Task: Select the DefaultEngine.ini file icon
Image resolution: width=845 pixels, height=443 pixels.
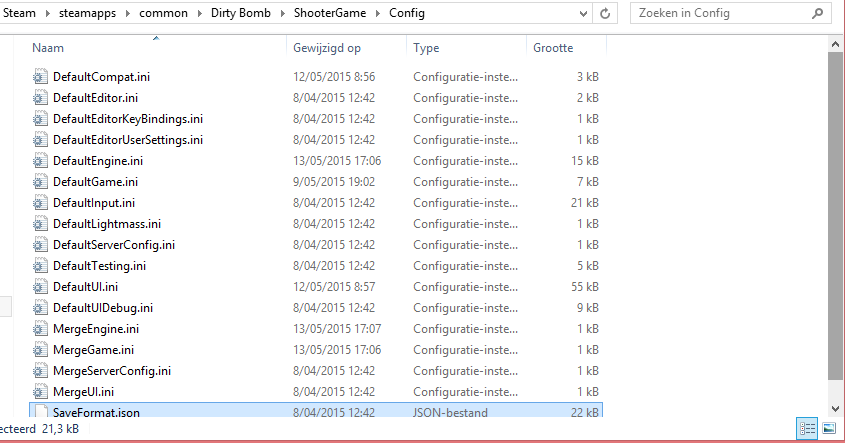Action: [x=40, y=161]
